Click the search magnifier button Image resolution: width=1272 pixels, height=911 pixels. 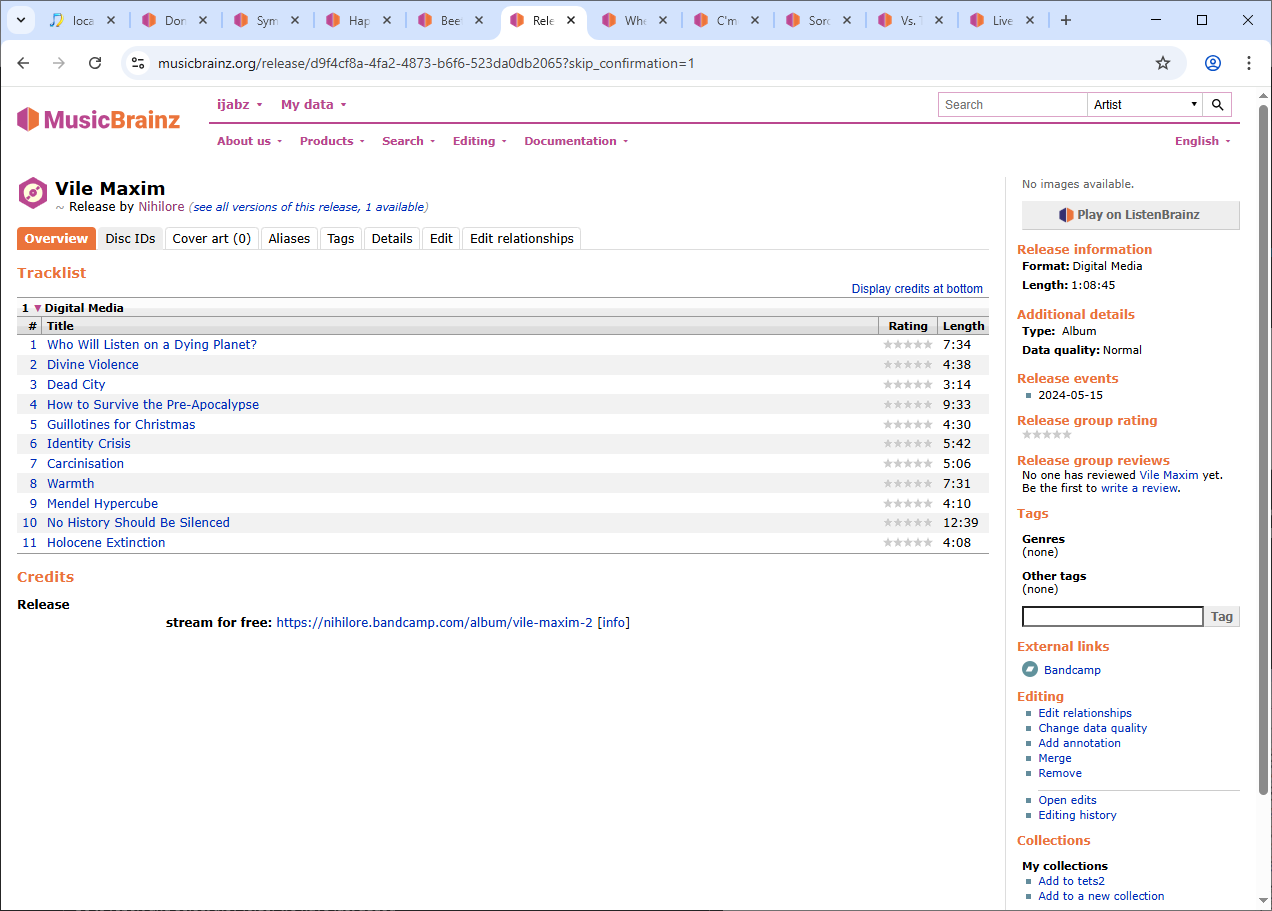pyautogui.click(x=1217, y=104)
